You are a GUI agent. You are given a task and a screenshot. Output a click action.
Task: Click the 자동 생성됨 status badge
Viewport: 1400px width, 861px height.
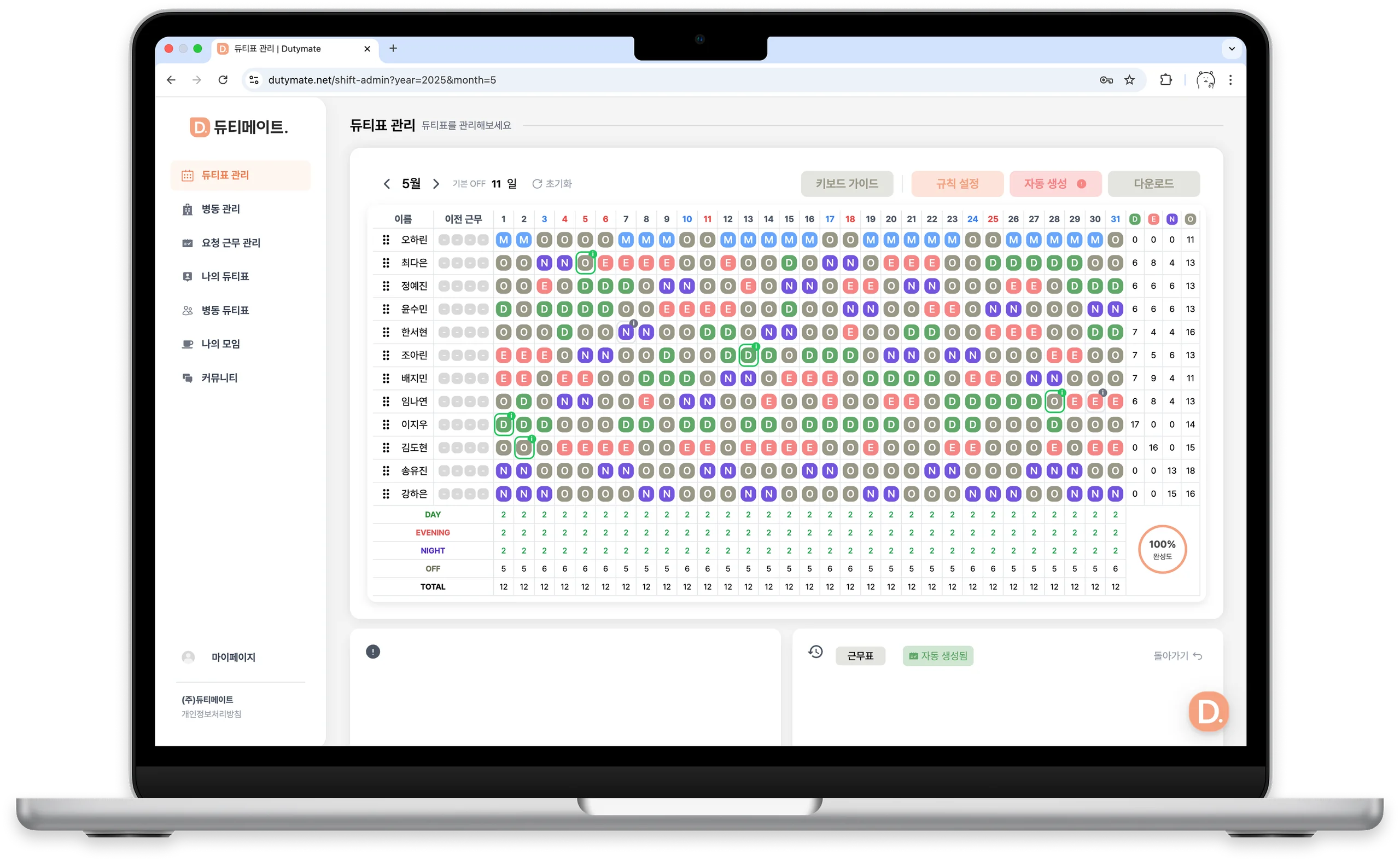938,656
